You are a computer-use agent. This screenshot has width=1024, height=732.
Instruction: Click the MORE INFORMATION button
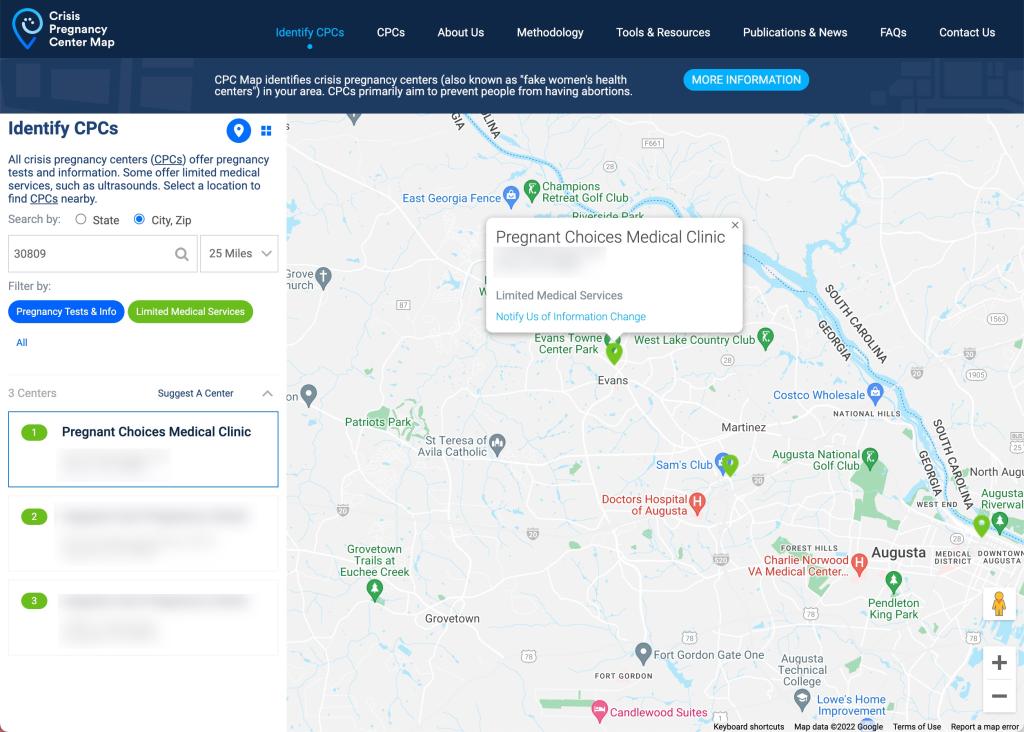point(746,80)
